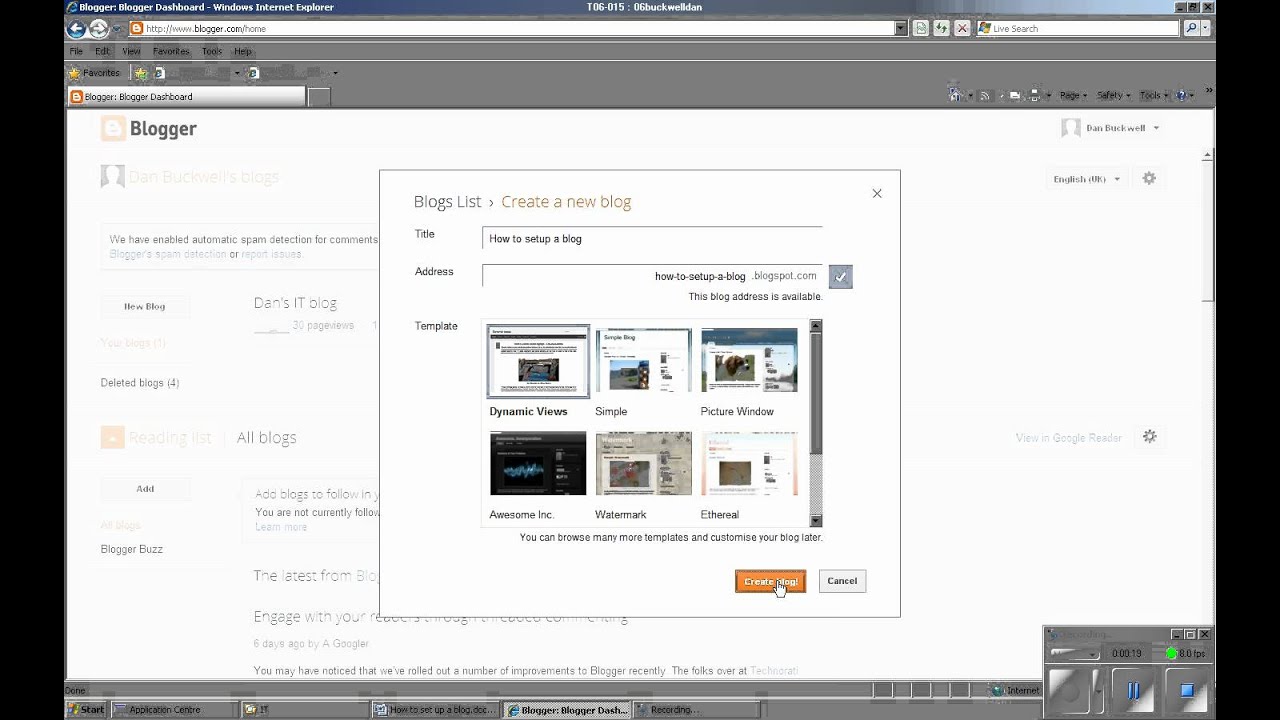Screen dimensions: 1280x720
Task: Click the Live Search input box
Action: (1078, 29)
